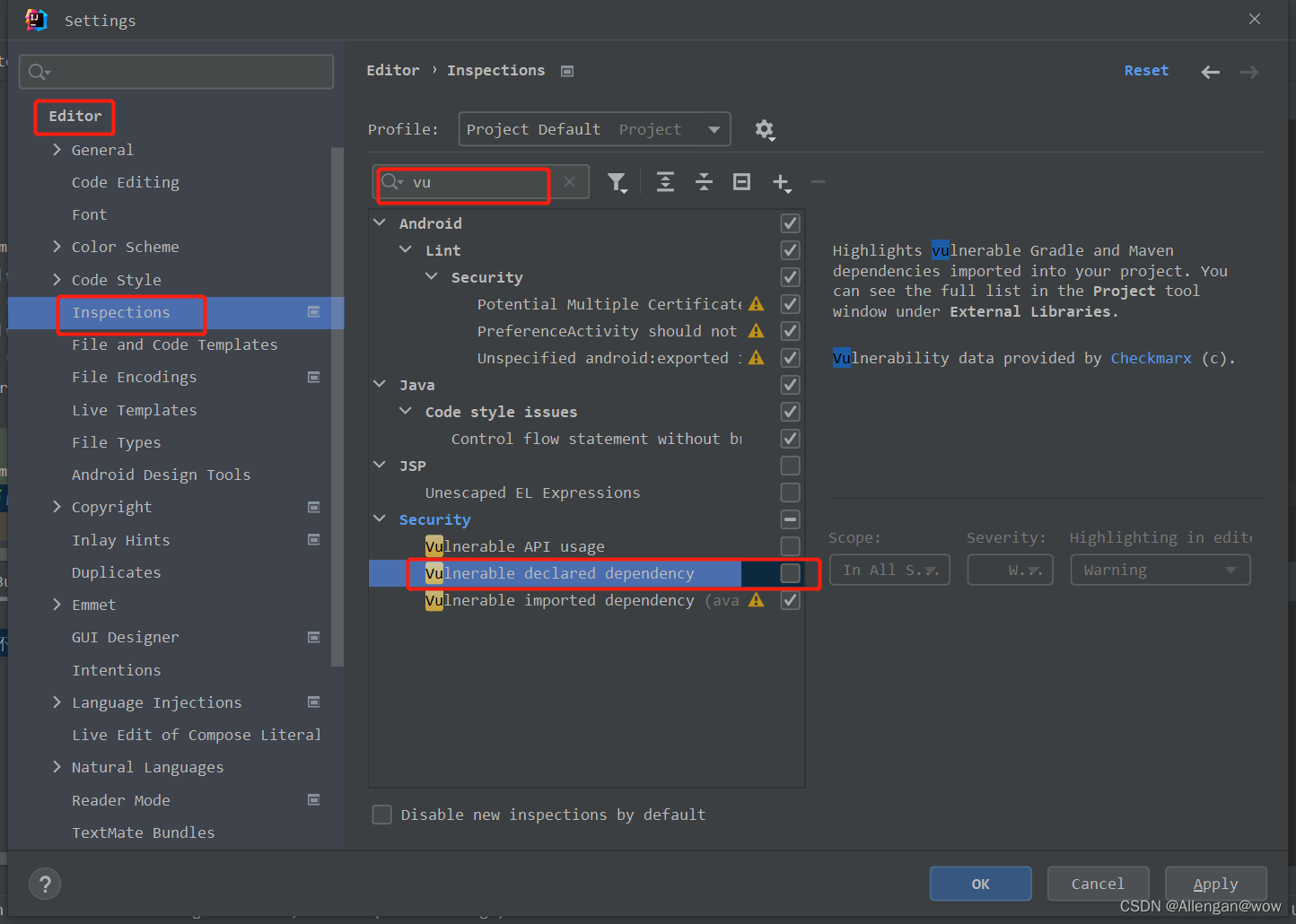Focus the settings sidebar search field
Screen dimensions: 1296x924
[x=176, y=72]
